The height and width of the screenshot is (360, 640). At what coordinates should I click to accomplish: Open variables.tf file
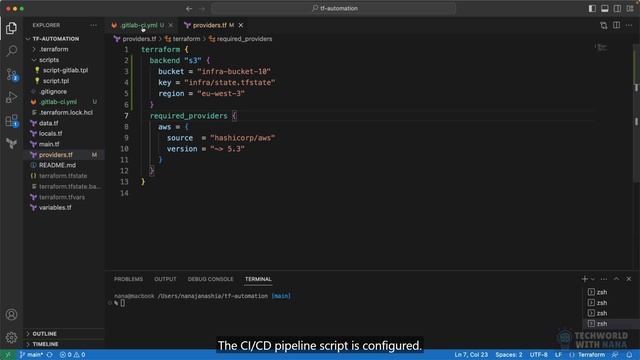55,208
